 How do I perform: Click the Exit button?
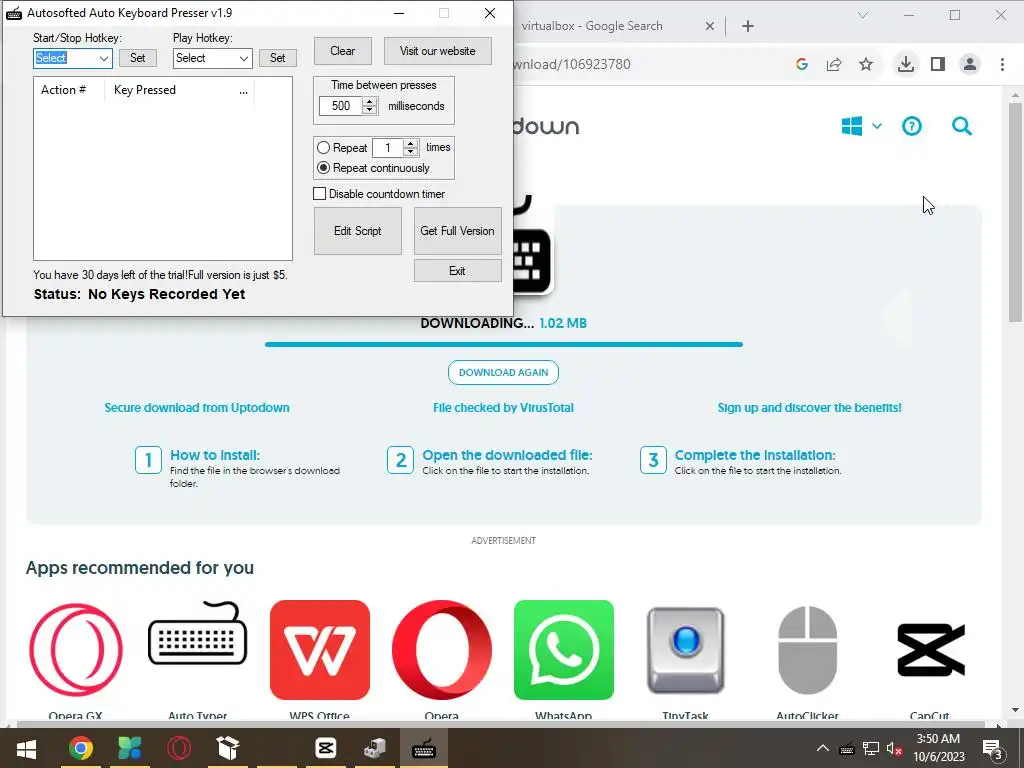click(x=457, y=270)
